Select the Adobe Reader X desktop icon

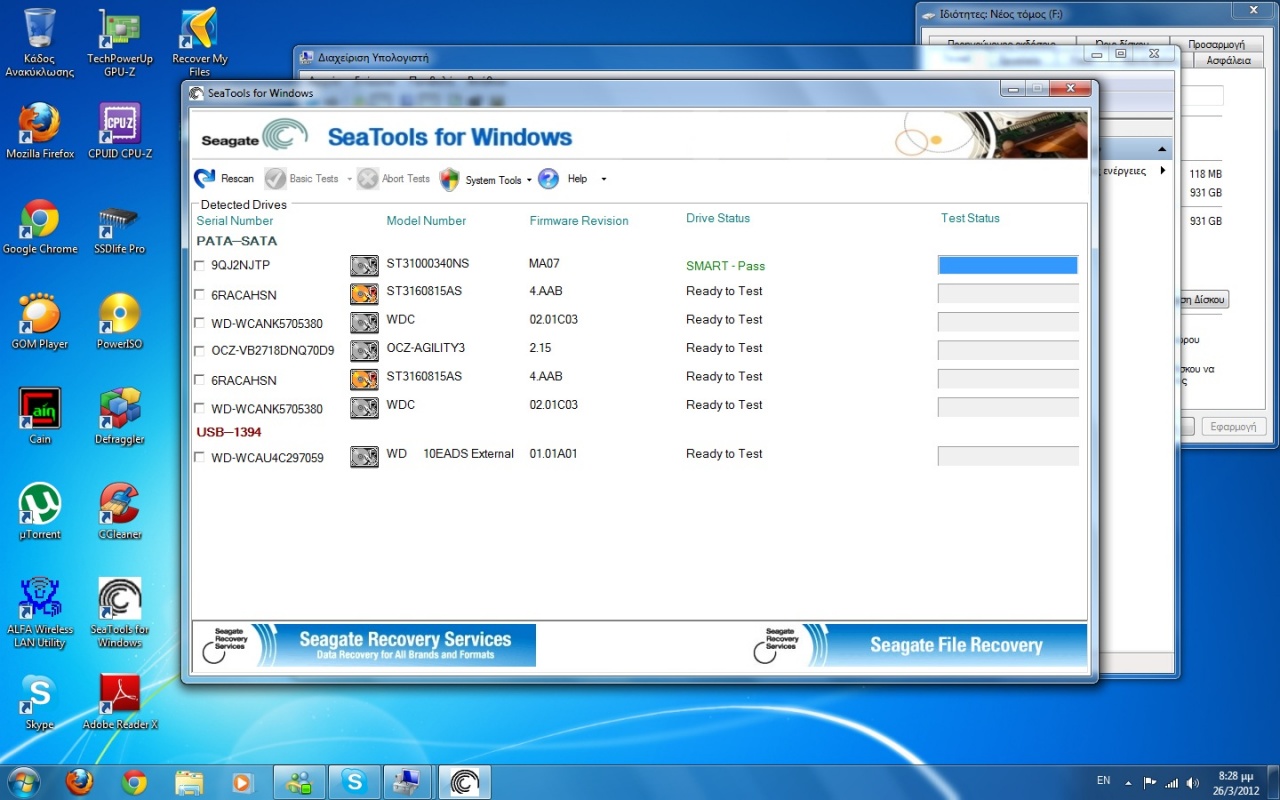pyautogui.click(x=120, y=701)
